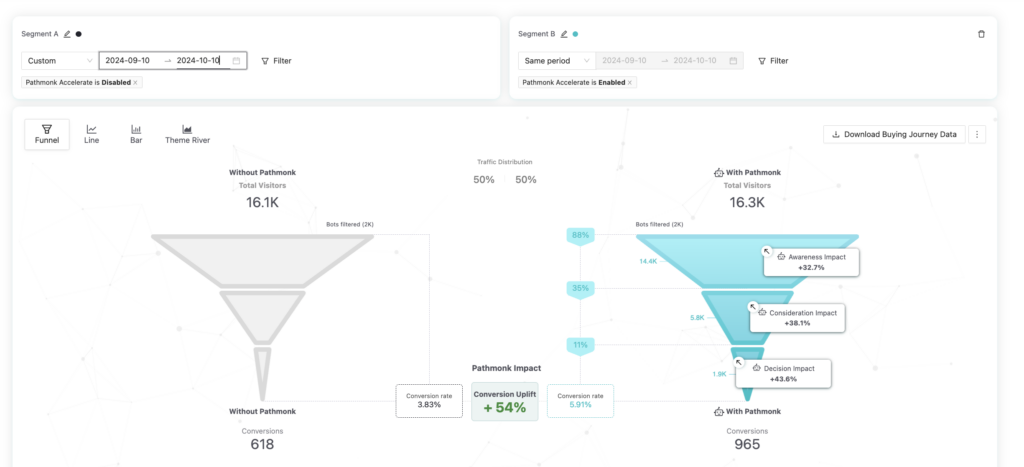This screenshot has width=1024, height=467.
Task: Click the Decision Impact cursor icon
Action: click(x=738, y=363)
